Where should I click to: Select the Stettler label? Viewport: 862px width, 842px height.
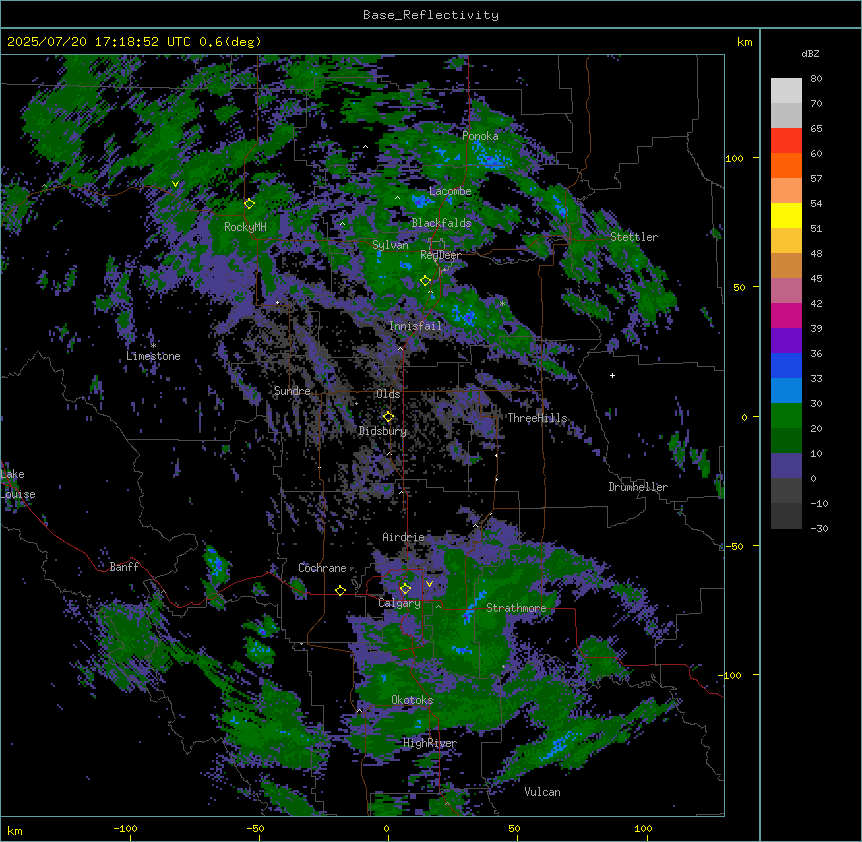pos(634,237)
